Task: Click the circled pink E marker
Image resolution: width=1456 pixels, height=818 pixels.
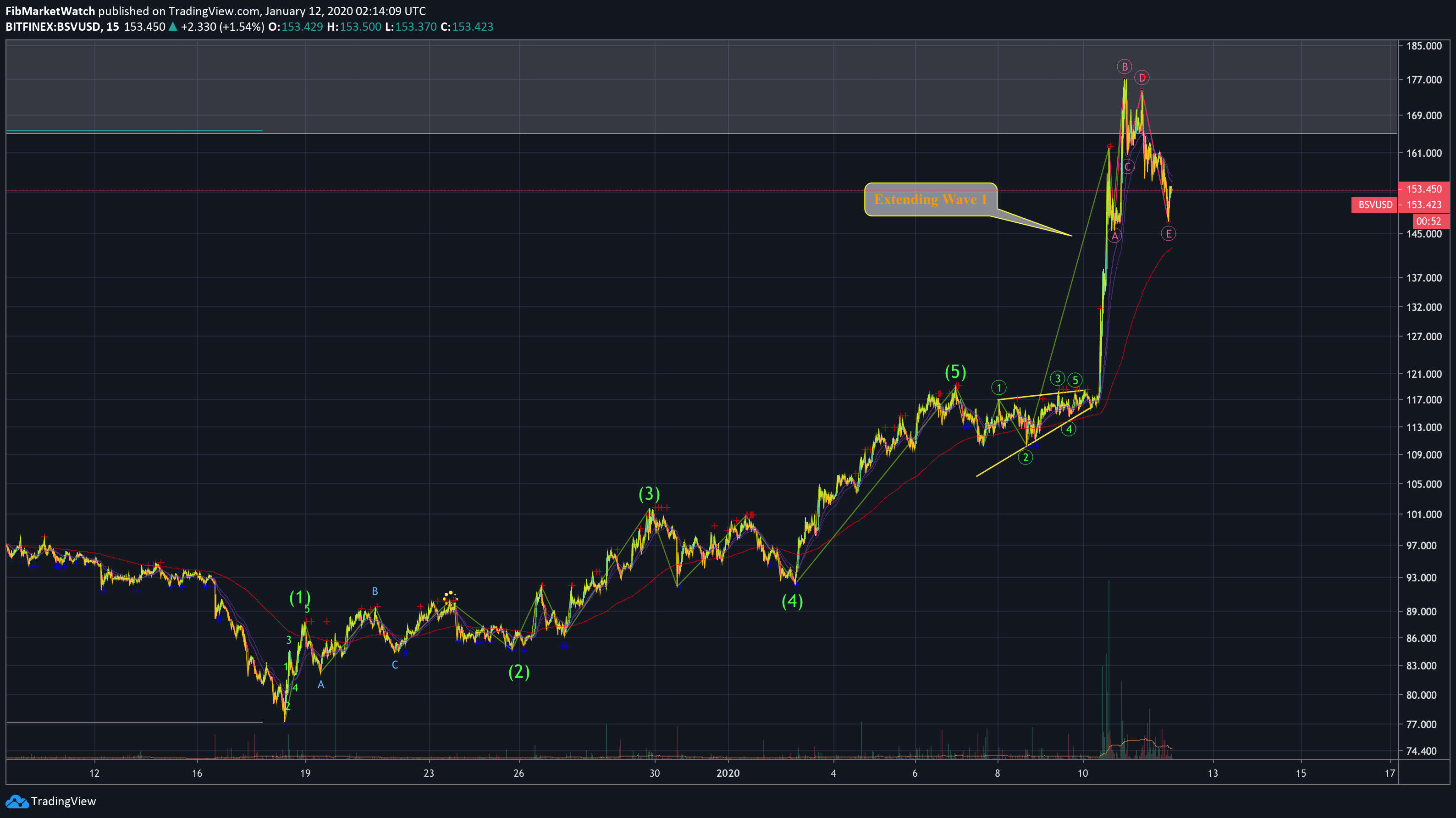Action: tap(1168, 233)
